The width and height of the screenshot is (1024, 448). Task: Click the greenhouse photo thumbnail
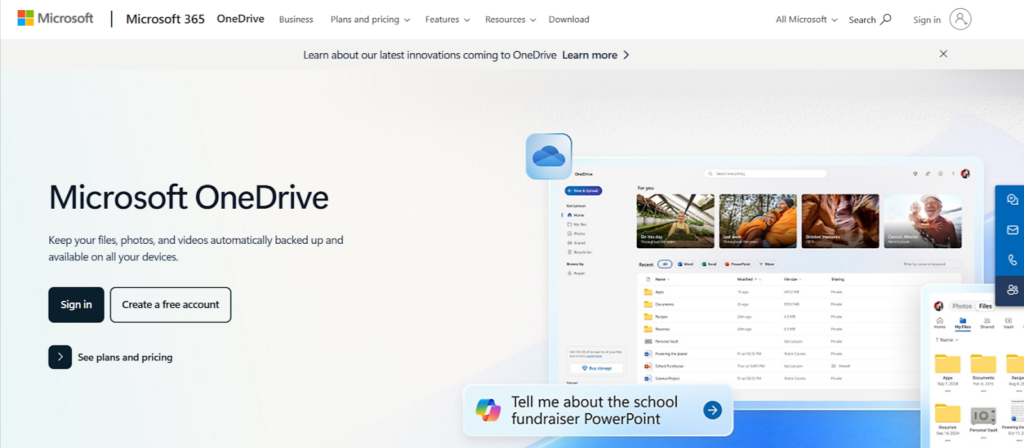click(x=675, y=221)
